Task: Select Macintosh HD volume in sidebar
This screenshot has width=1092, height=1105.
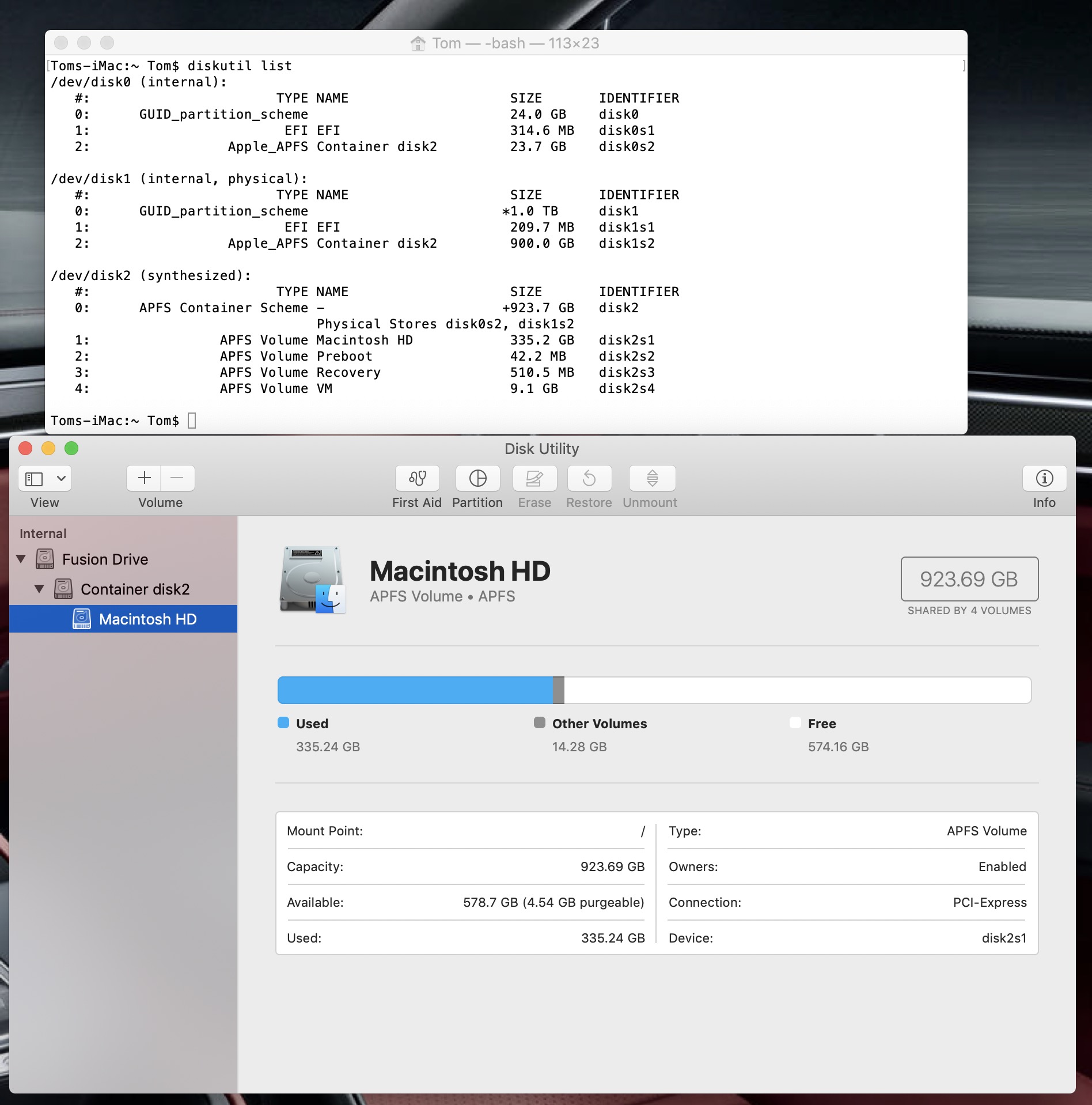Action: [x=123, y=619]
